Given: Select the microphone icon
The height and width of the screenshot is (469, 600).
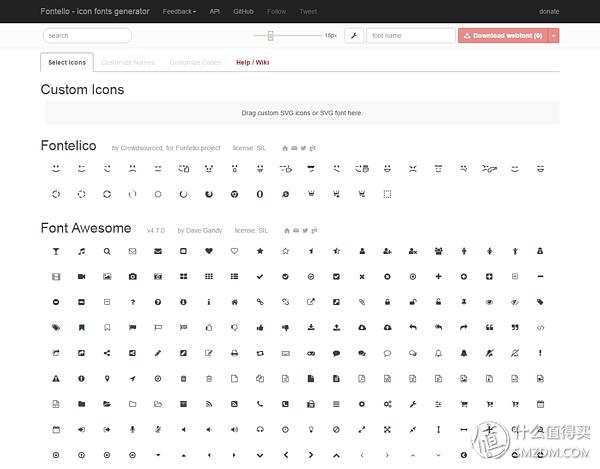Looking at the screenshot, I should coord(132,430).
